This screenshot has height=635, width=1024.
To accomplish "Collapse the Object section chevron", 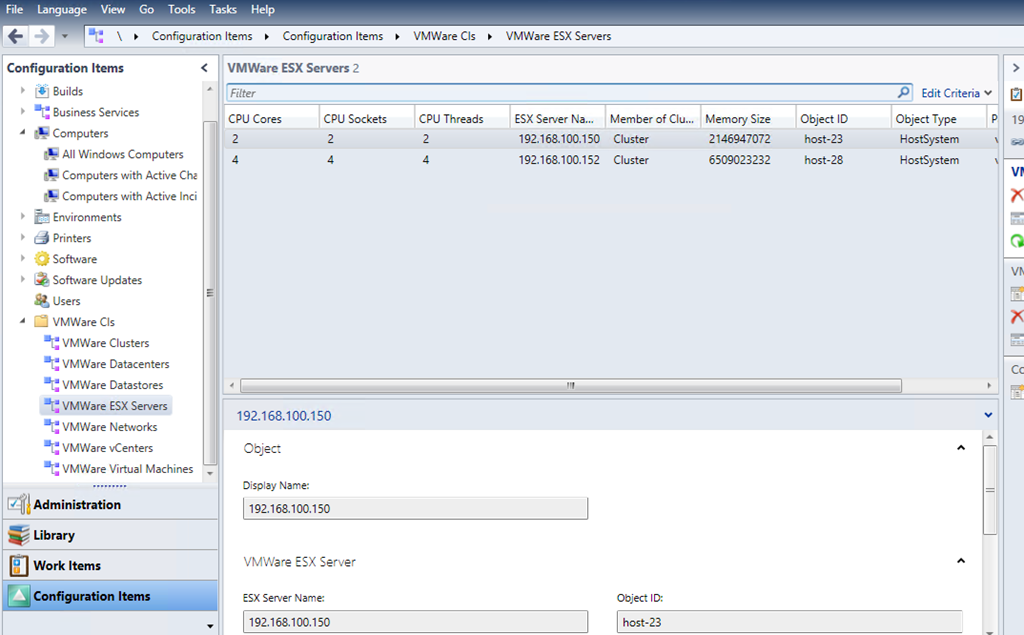I will click(961, 448).
